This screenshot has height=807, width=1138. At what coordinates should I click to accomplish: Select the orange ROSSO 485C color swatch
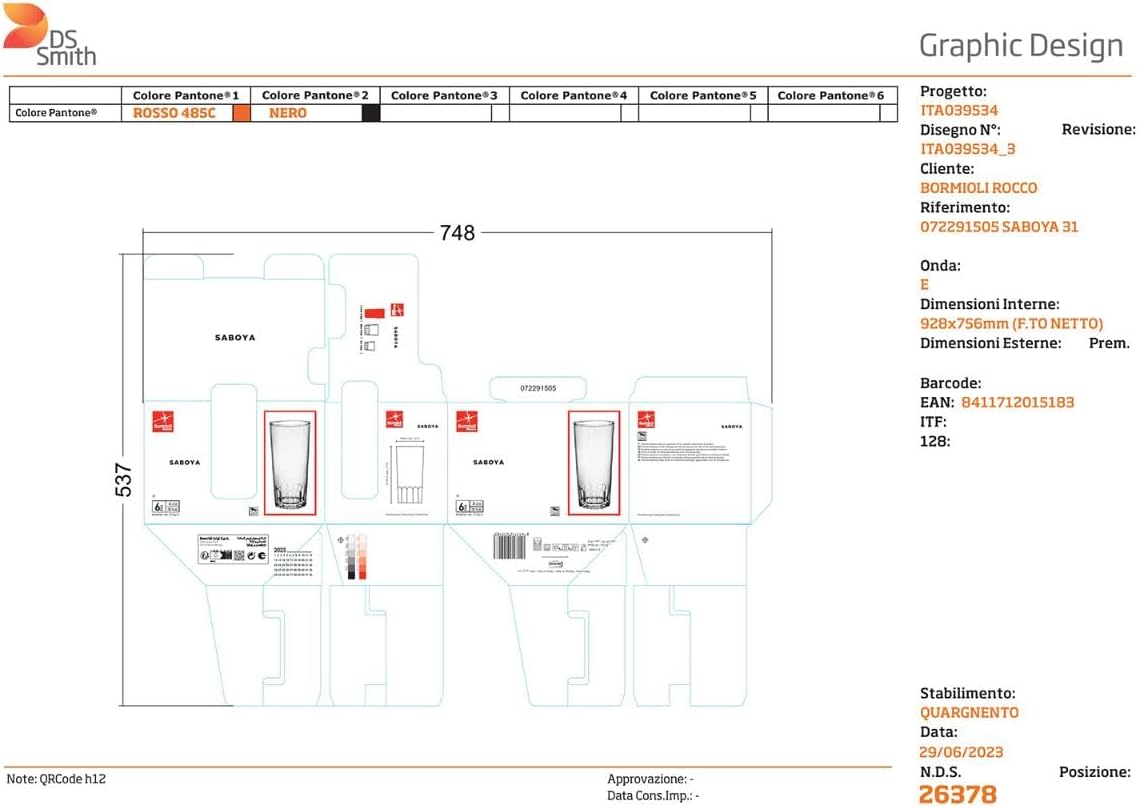click(241, 113)
